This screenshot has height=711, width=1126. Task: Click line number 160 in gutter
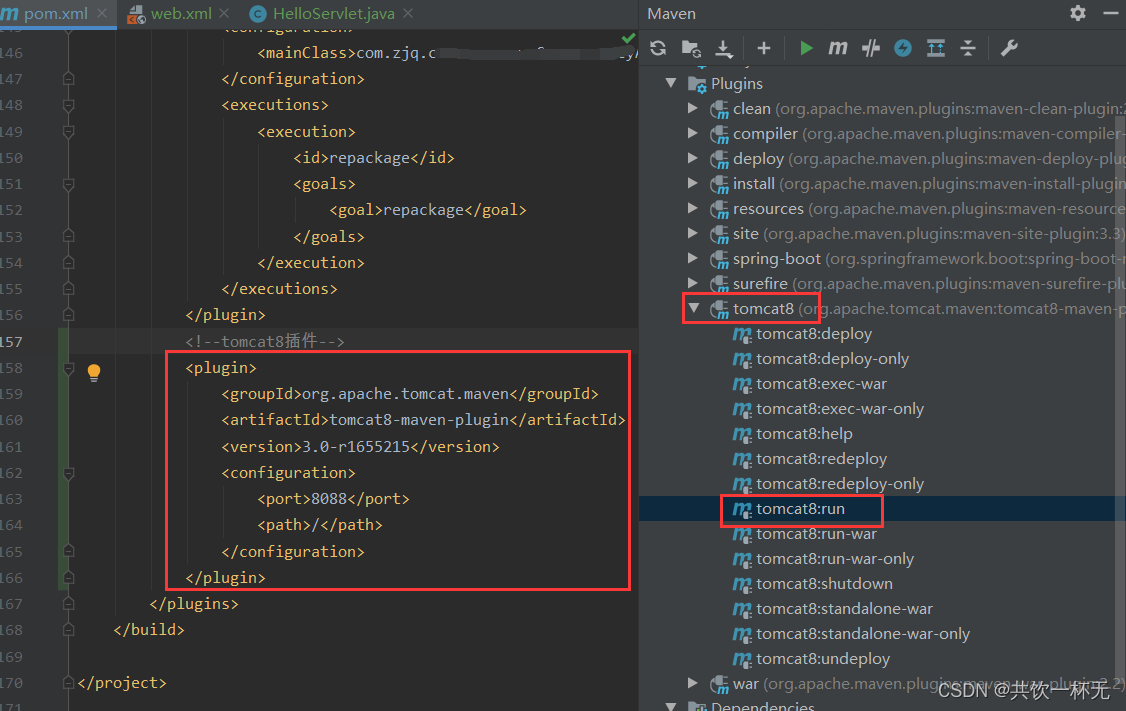tap(11, 419)
